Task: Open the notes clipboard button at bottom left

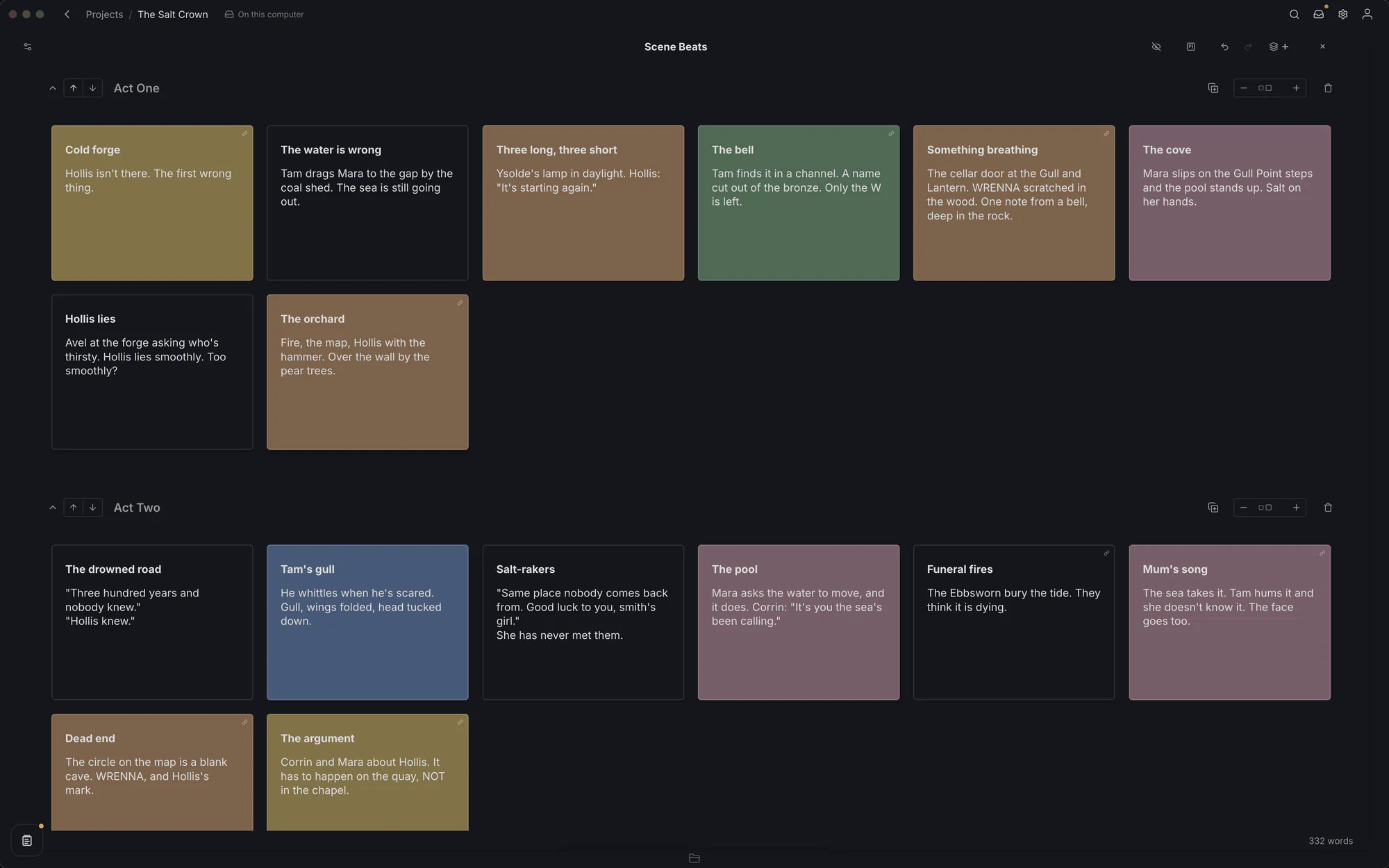Action: click(x=27, y=840)
